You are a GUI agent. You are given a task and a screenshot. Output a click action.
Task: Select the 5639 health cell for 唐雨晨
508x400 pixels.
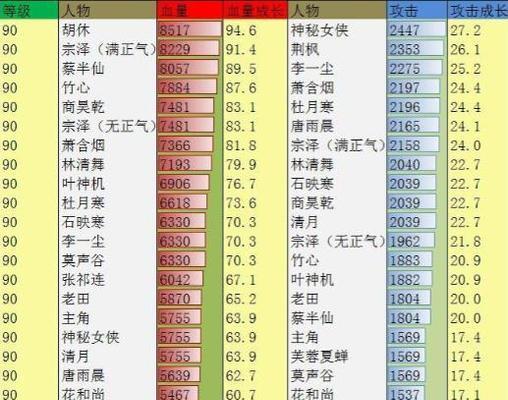pyautogui.click(x=190, y=376)
